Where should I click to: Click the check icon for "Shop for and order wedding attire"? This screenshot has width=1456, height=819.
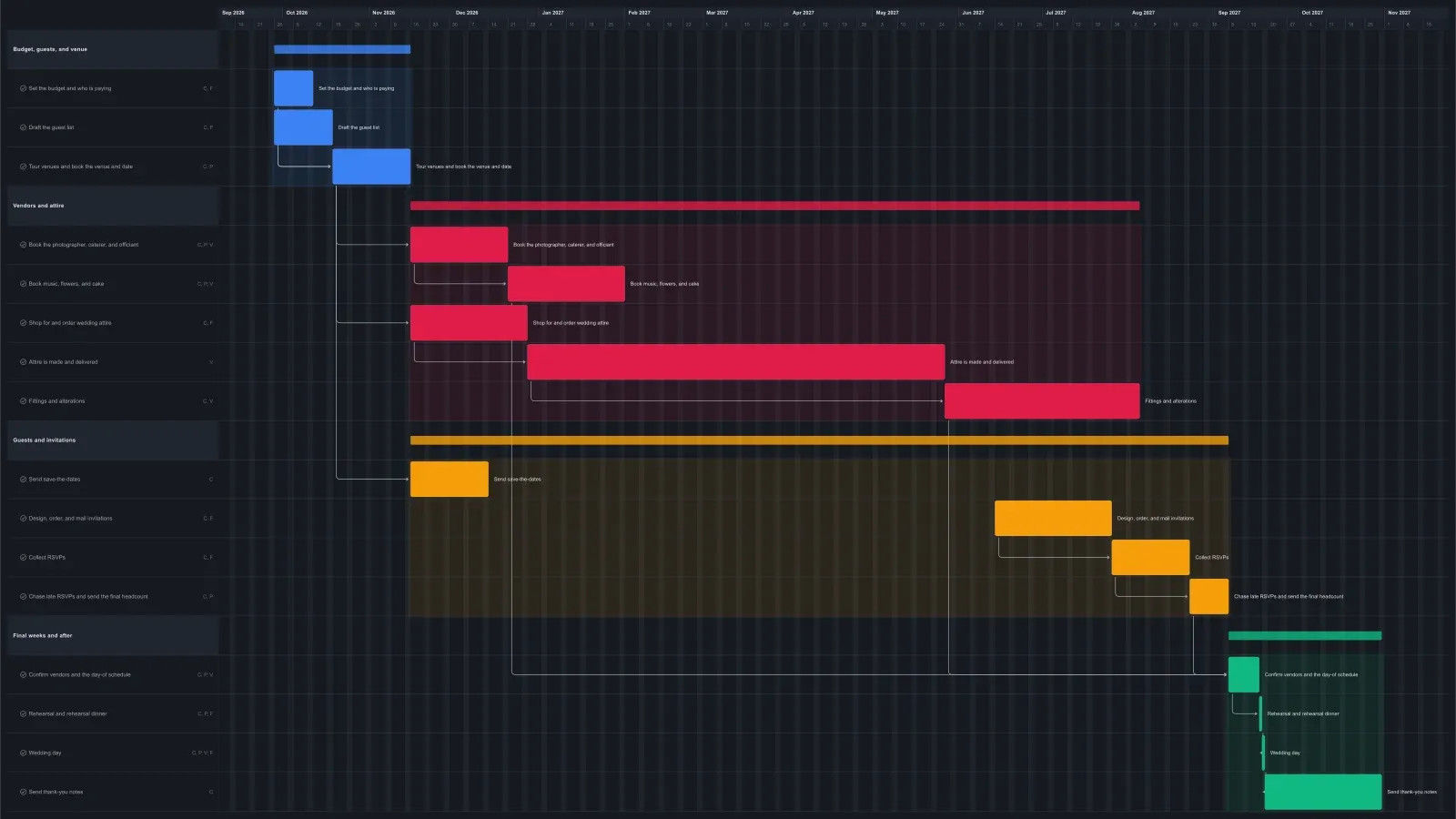click(23, 323)
